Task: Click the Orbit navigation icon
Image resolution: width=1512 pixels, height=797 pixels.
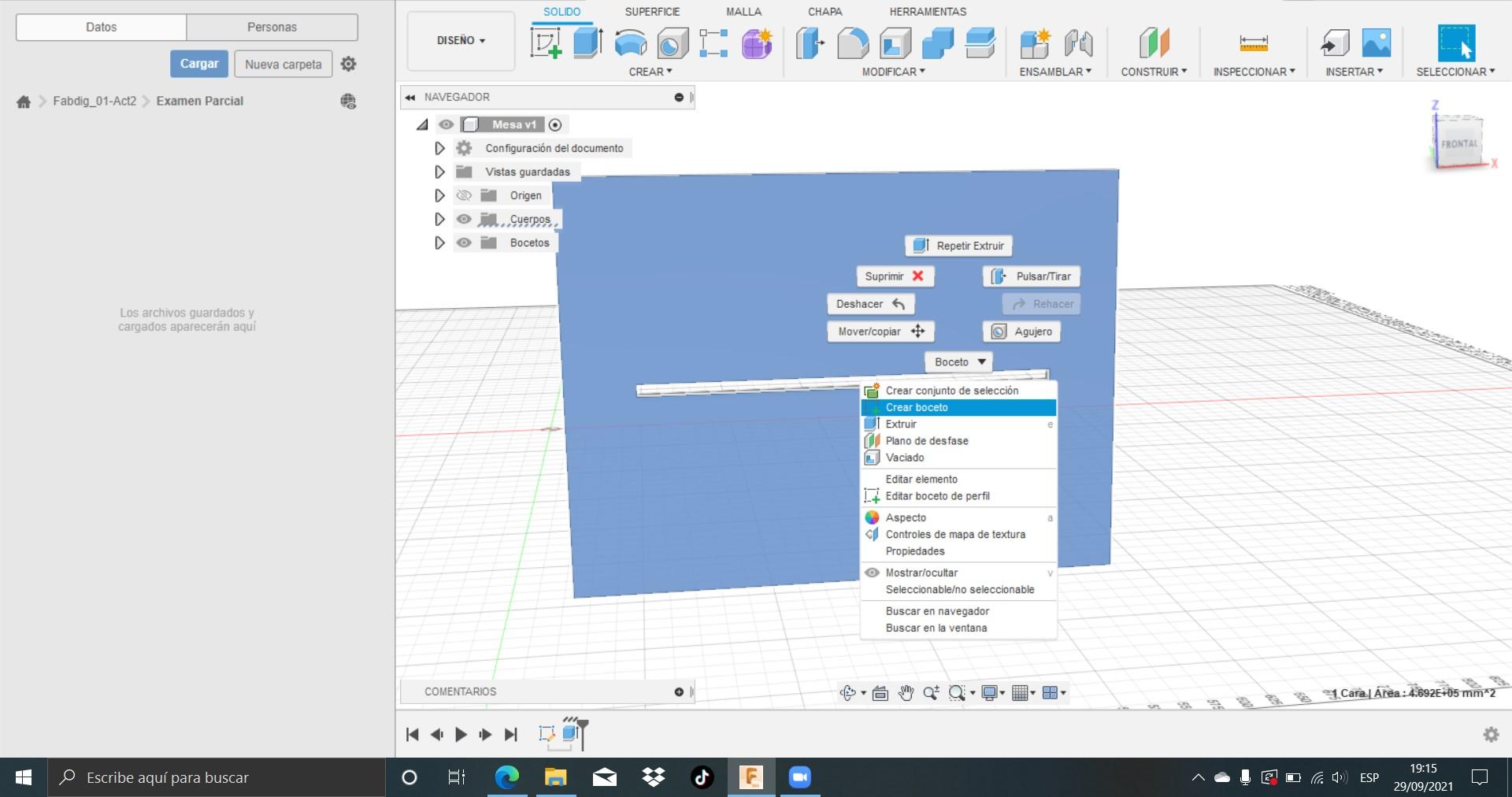Action: coord(847,693)
